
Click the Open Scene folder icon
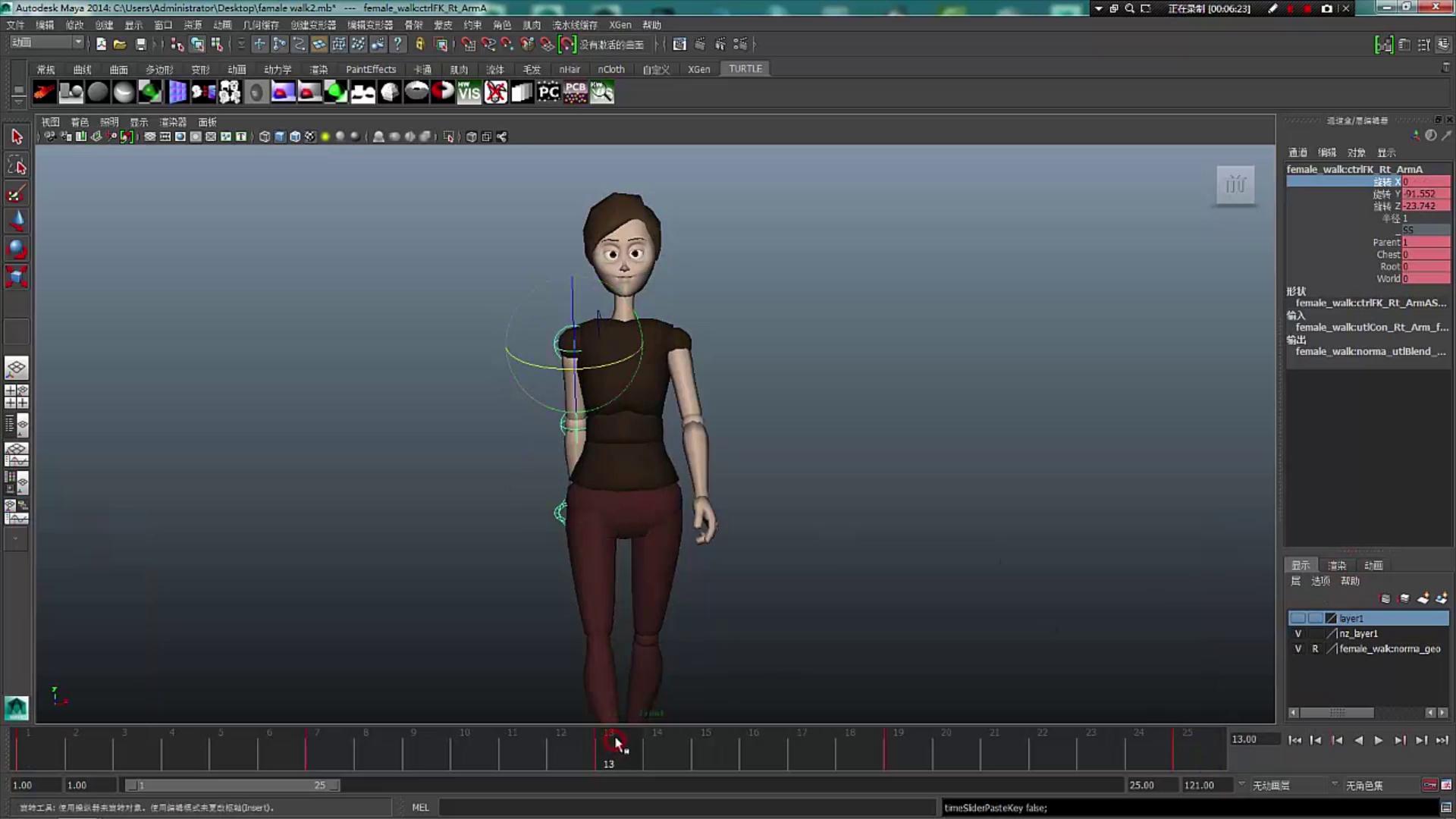click(x=120, y=45)
